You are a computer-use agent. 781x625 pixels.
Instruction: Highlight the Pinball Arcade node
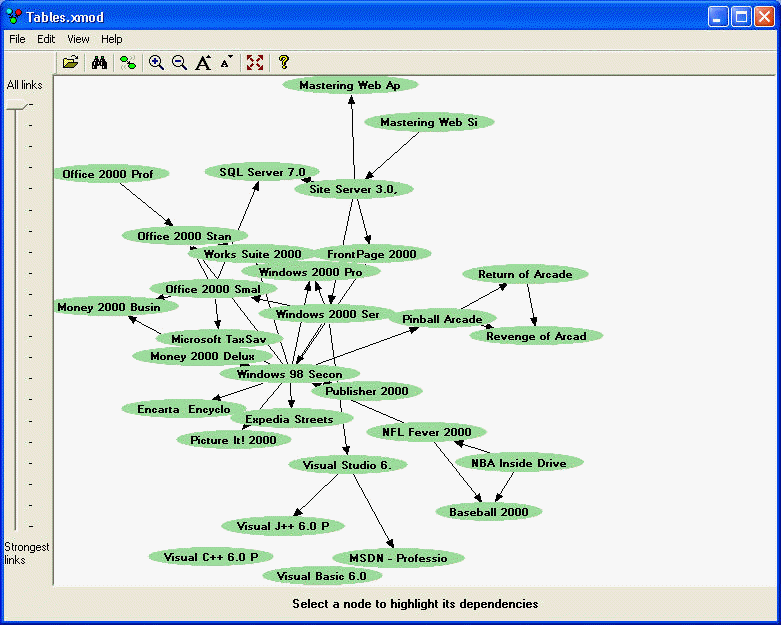pyautogui.click(x=441, y=319)
